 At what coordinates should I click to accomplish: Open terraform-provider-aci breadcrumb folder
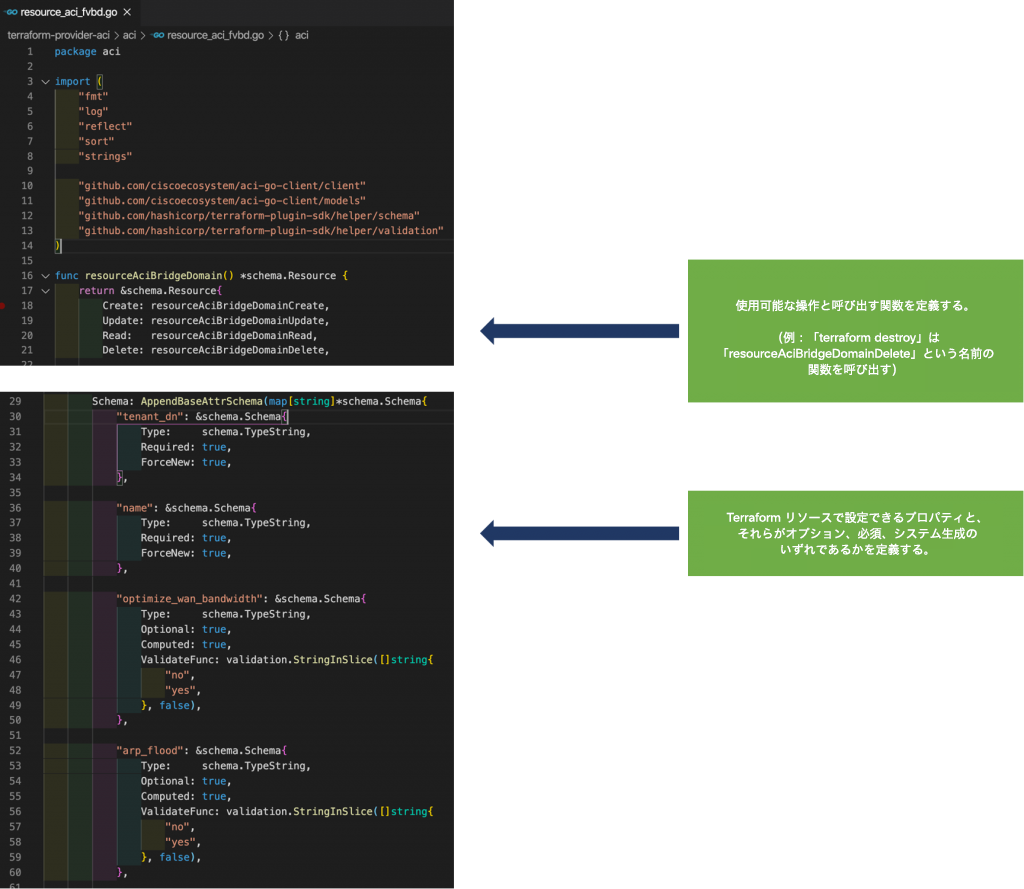point(58,35)
